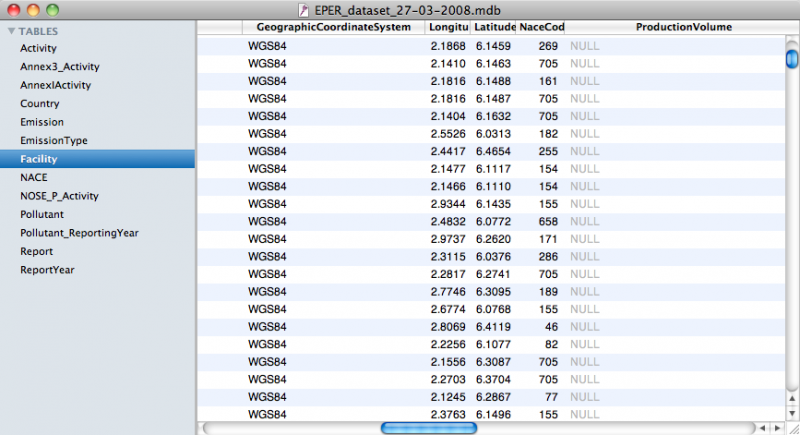The height and width of the screenshot is (435, 800).
Task: Click the yellow minimize window button
Action: pyautogui.click(x=32, y=9)
